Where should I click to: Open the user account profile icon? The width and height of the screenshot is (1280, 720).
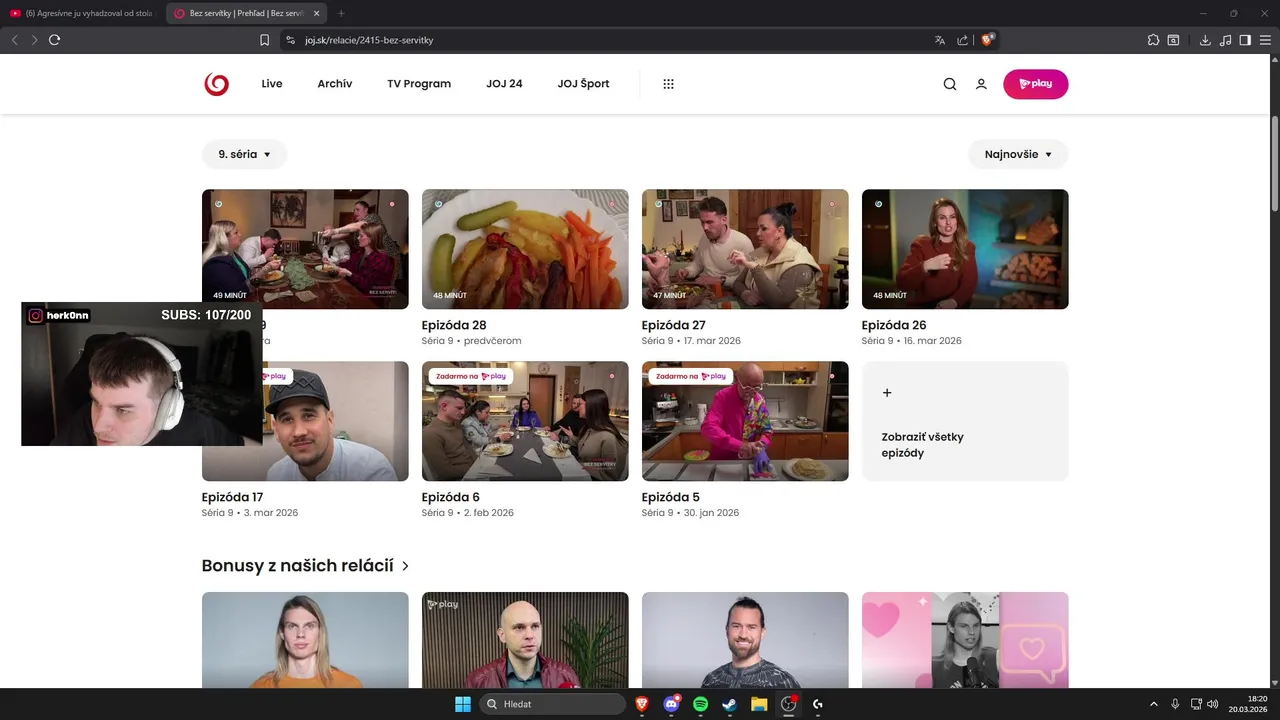coord(981,84)
